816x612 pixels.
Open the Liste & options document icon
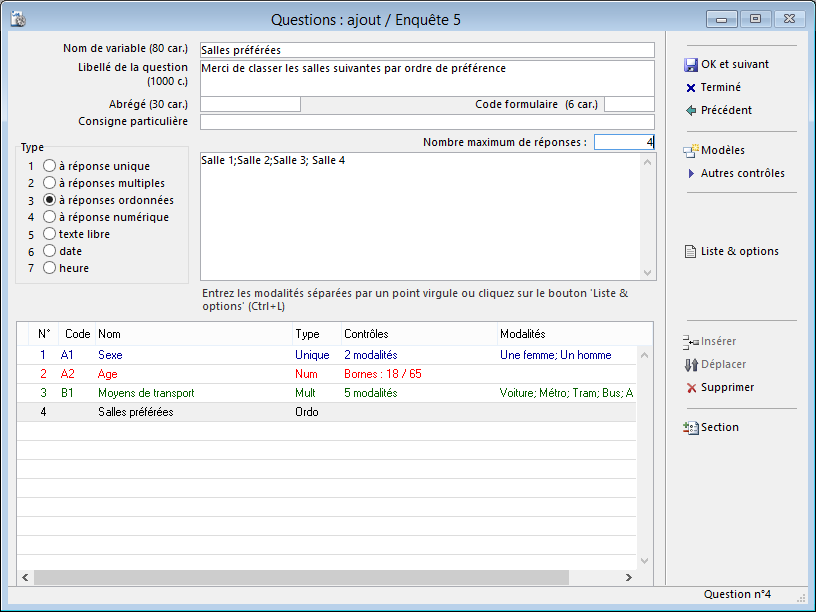(690, 252)
